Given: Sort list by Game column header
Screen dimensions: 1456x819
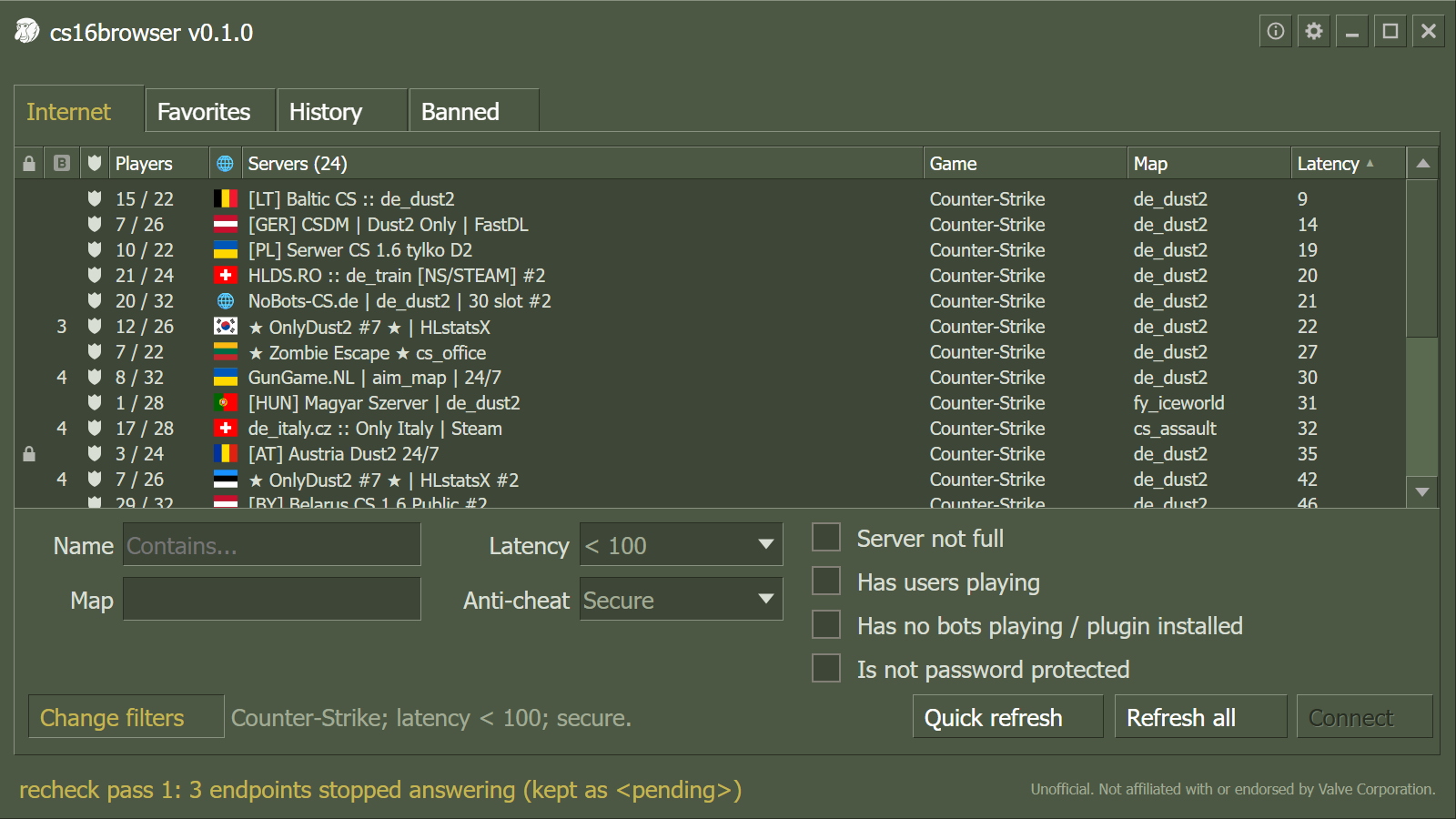Looking at the screenshot, I should pos(1026,164).
